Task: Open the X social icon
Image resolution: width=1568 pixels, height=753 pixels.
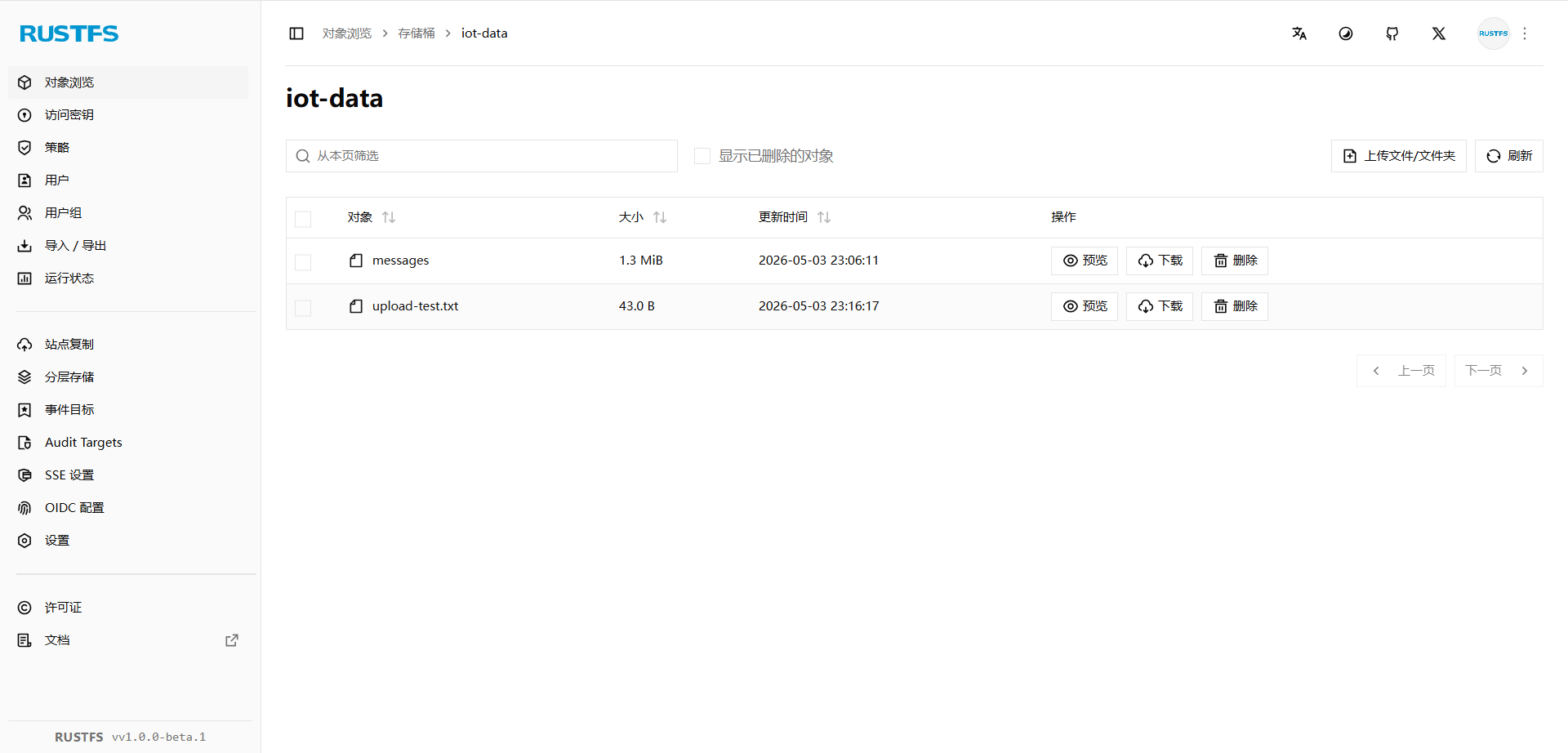Action: [1439, 33]
